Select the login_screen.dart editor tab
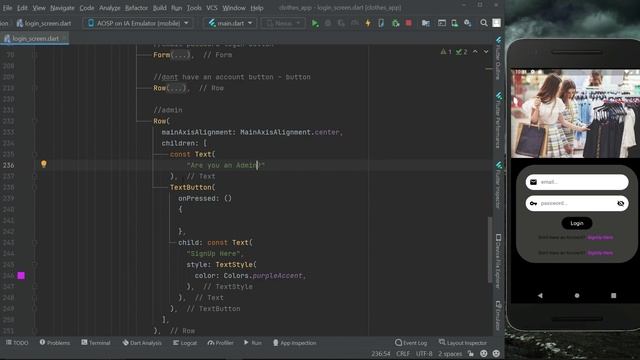The width and height of the screenshot is (640, 360). [35, 38]
